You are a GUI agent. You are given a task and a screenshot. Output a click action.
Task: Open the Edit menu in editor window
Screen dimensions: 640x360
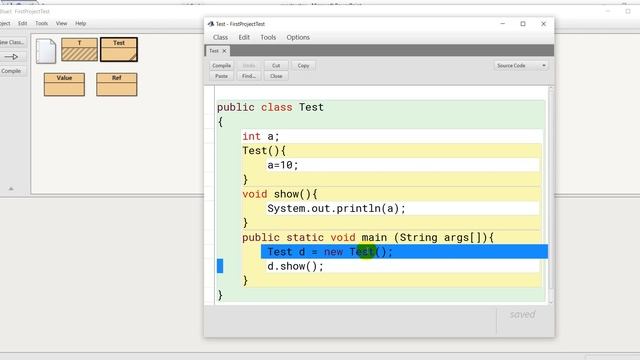[244, 37]
